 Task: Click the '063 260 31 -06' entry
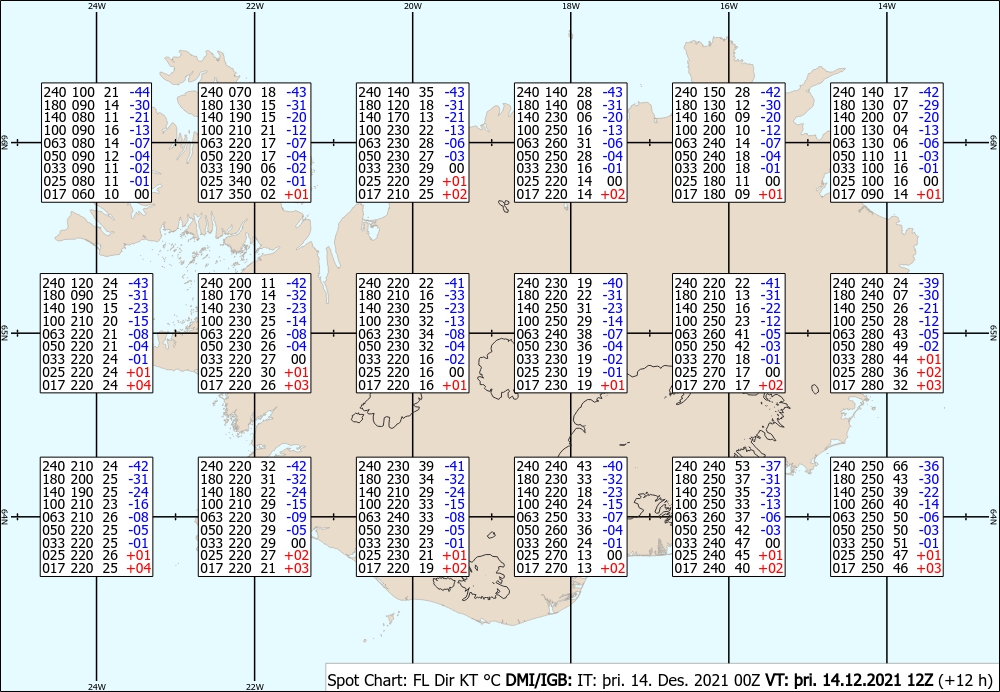(571, 143)
